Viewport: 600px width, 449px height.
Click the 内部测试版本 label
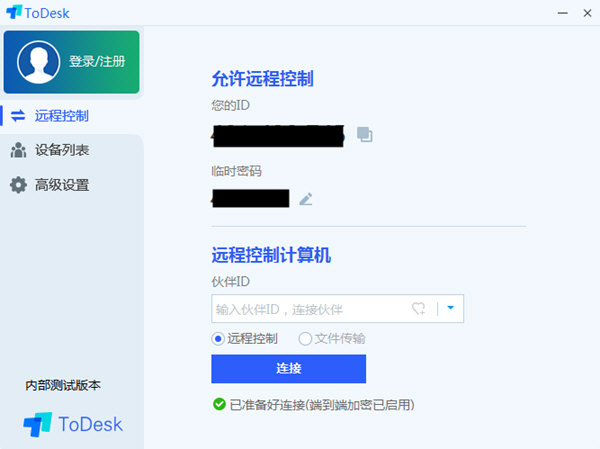coord(63,385)
